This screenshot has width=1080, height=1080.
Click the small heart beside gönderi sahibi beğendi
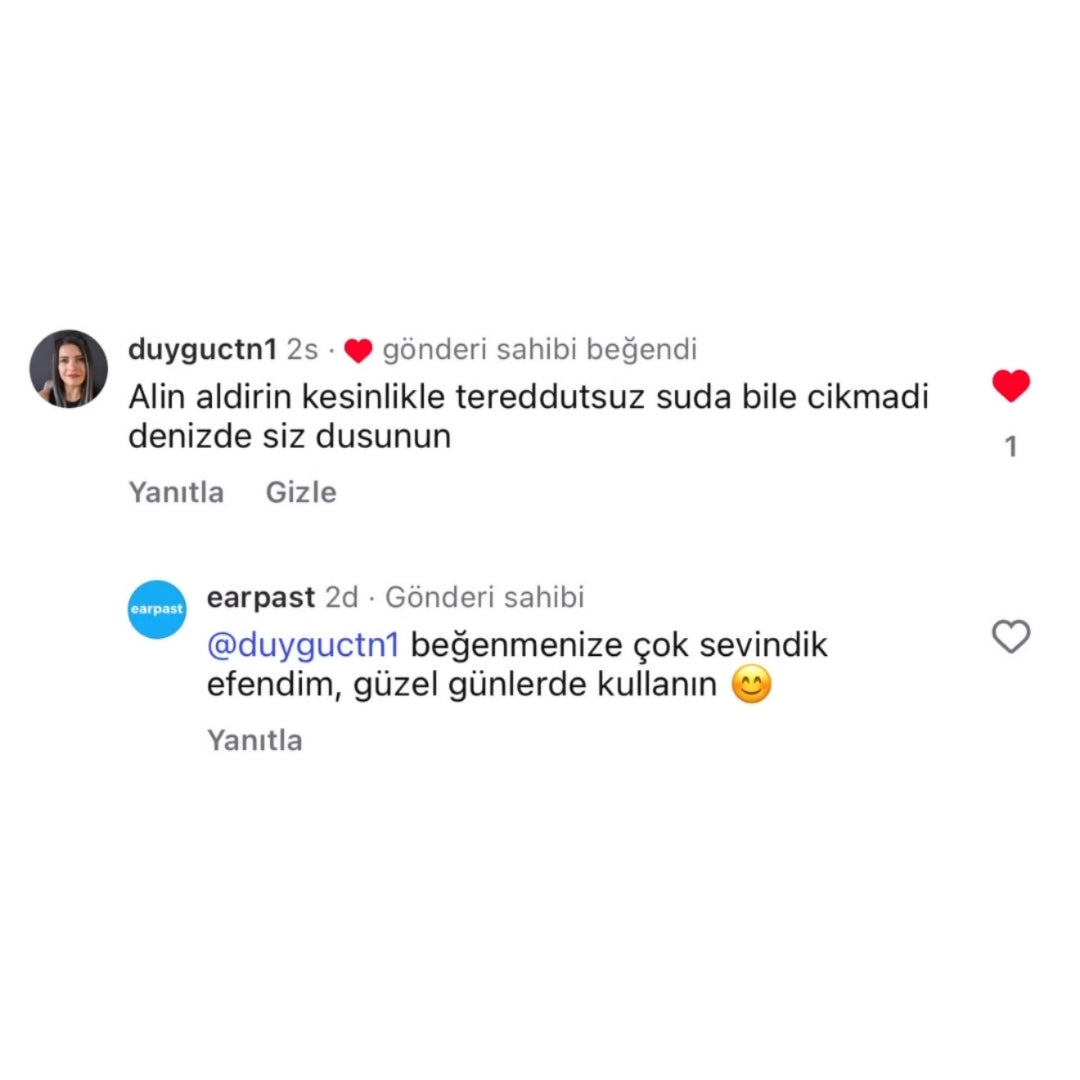(x=358, y=350)
